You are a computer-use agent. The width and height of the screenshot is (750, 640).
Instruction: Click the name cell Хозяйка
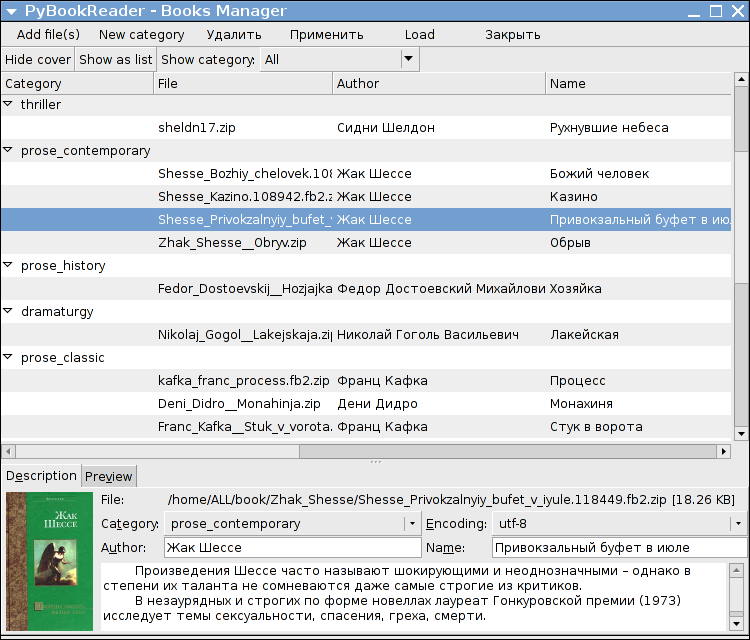575,289
